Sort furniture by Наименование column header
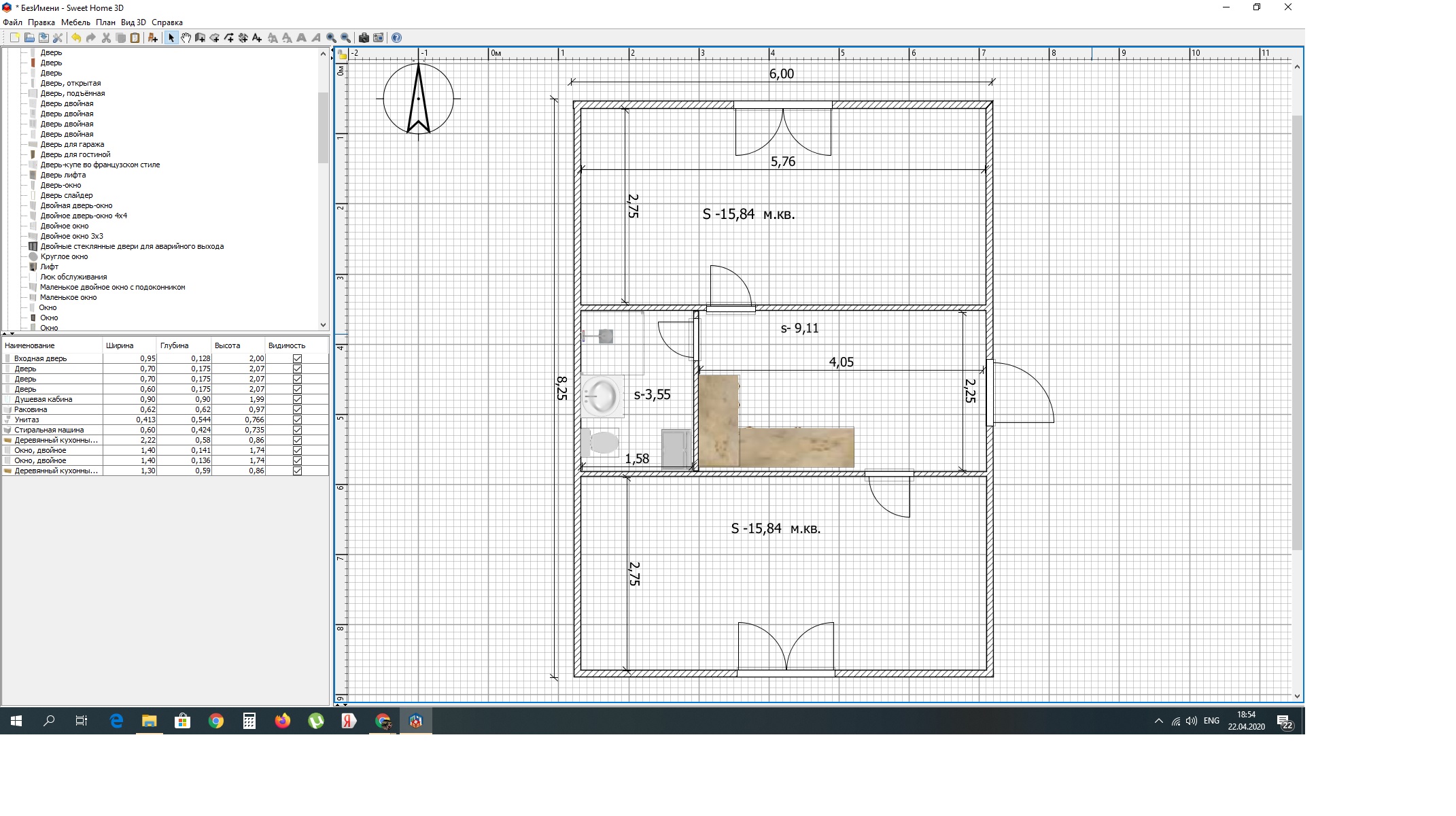1456x816 pixels. 30,345
